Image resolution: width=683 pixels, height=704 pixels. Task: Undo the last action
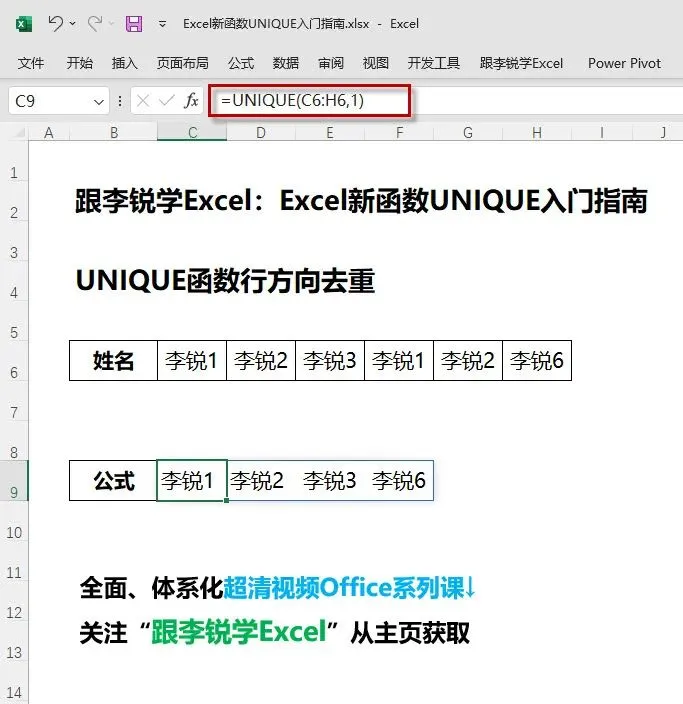pos(56,23)
